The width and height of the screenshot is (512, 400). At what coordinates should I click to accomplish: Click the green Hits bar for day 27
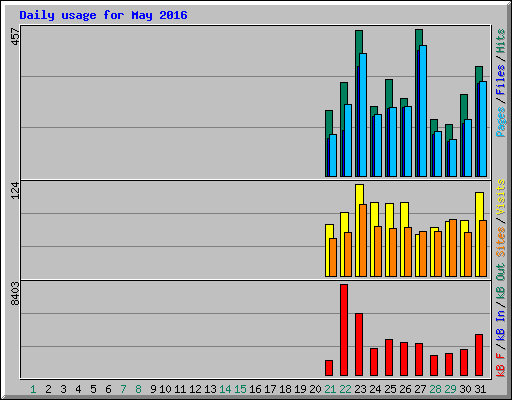pyautogui.click(x=419, y=37)
